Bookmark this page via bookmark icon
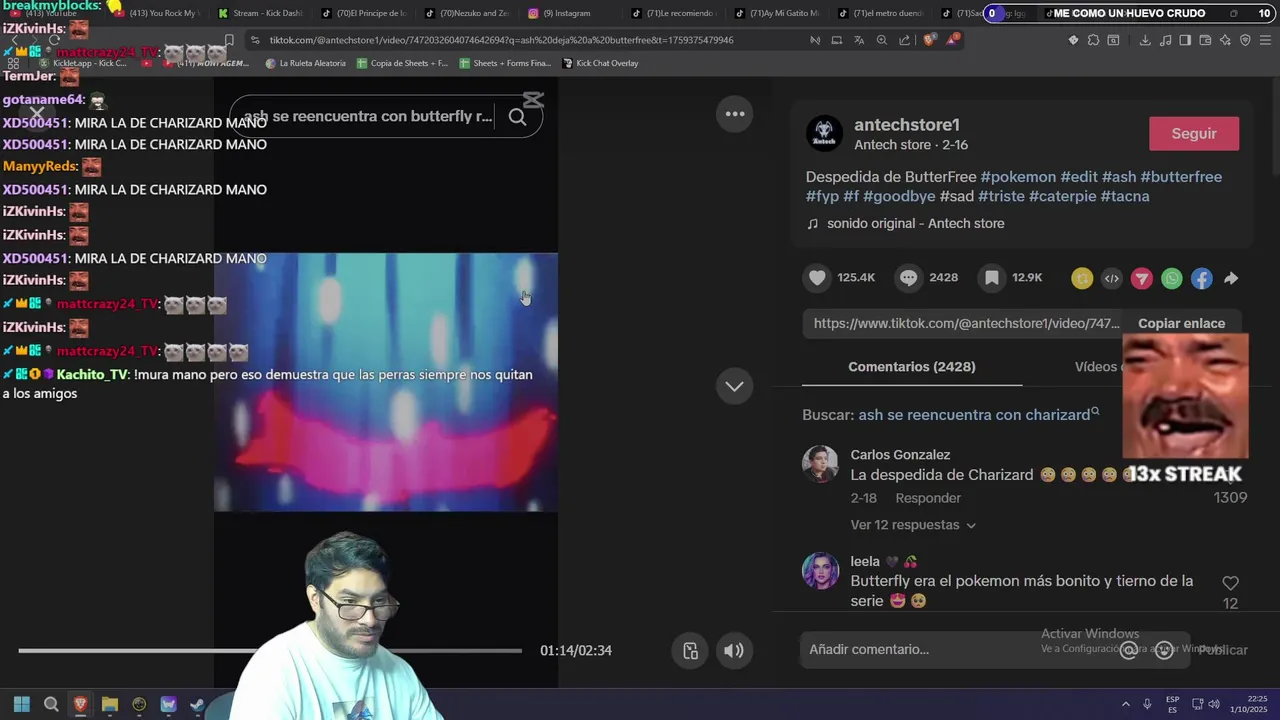Image resolution: width=1280 pixels, height=720 pixels. 229,40
